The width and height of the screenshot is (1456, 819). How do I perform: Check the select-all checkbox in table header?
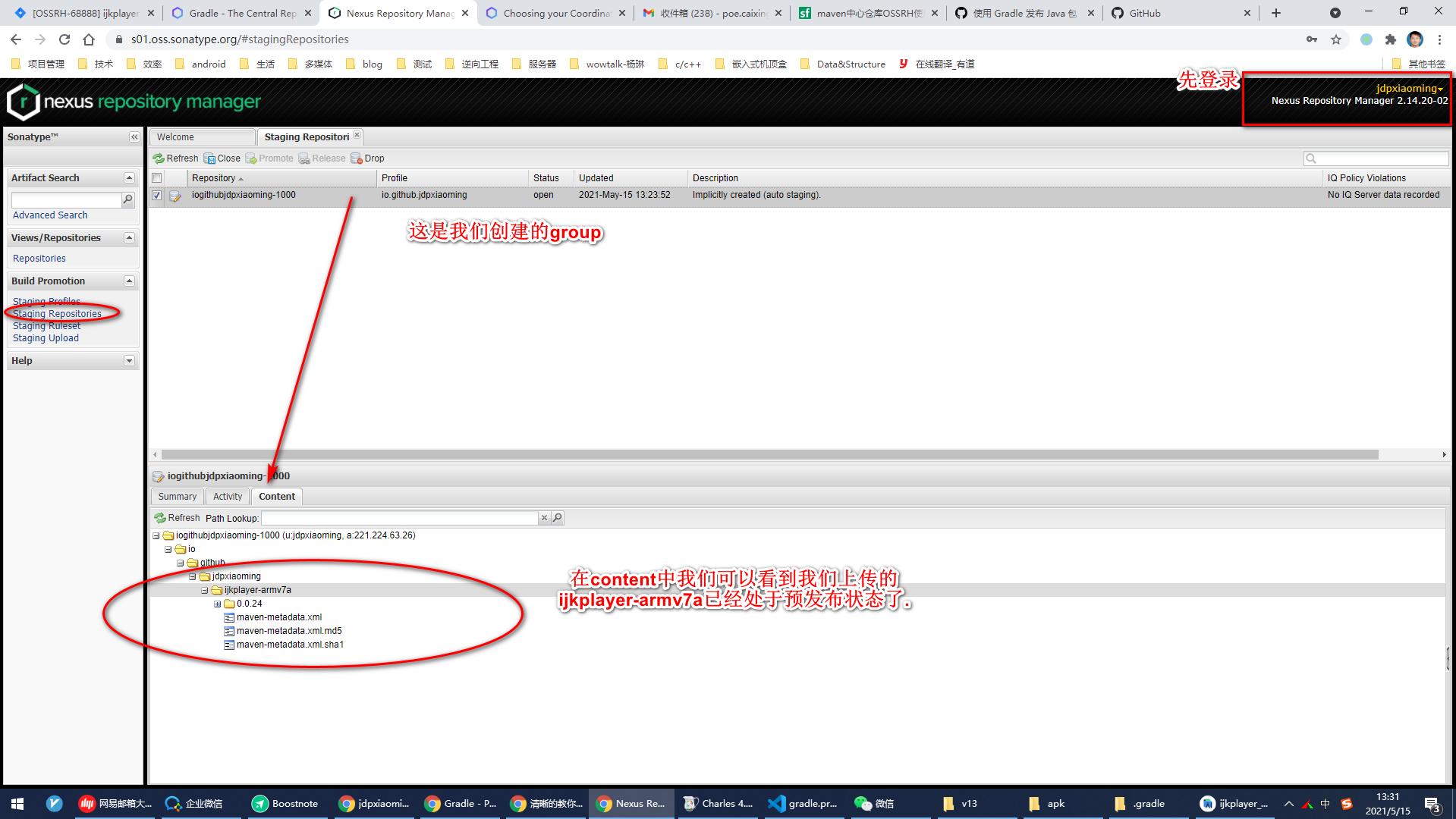tap(157, 178)
